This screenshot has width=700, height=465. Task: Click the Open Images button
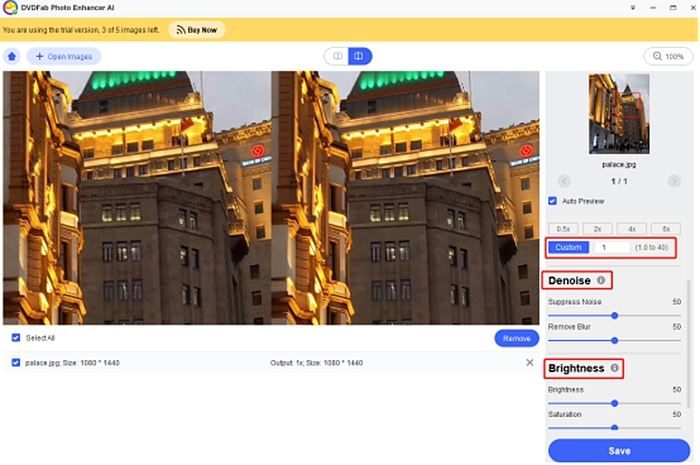coord(64,56)
